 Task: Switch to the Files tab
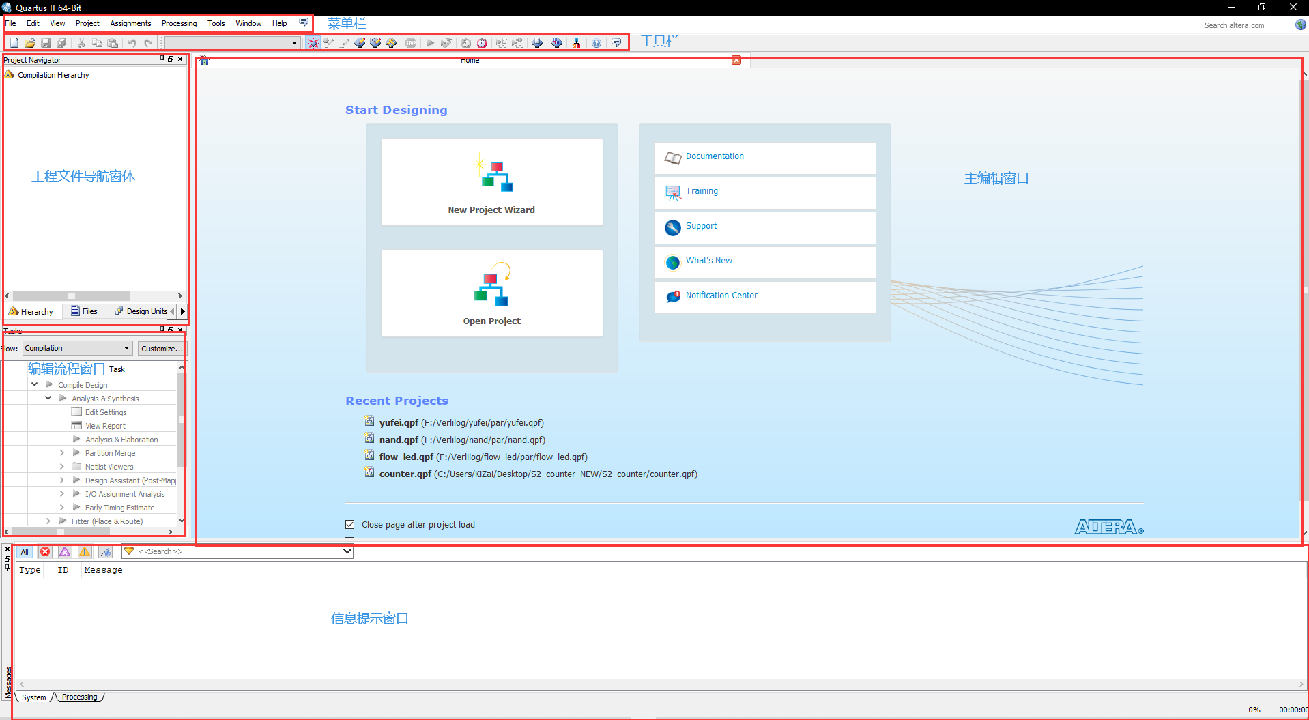(x=84, y=311)
